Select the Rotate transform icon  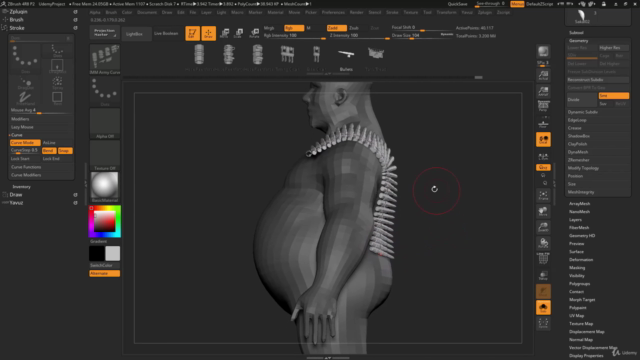(x=254, y=33)
